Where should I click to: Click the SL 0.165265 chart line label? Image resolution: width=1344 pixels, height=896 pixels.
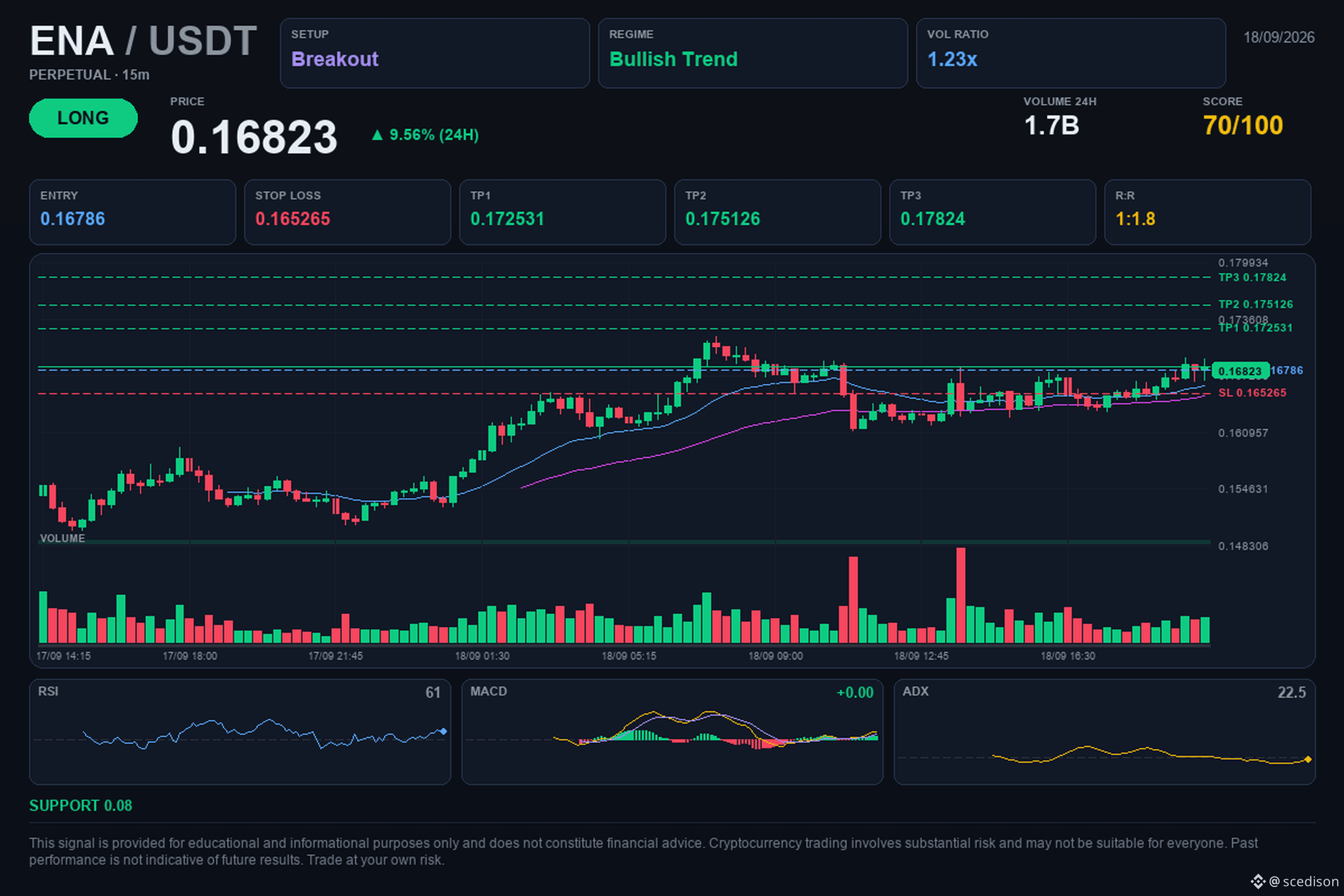pos(1252,393)
